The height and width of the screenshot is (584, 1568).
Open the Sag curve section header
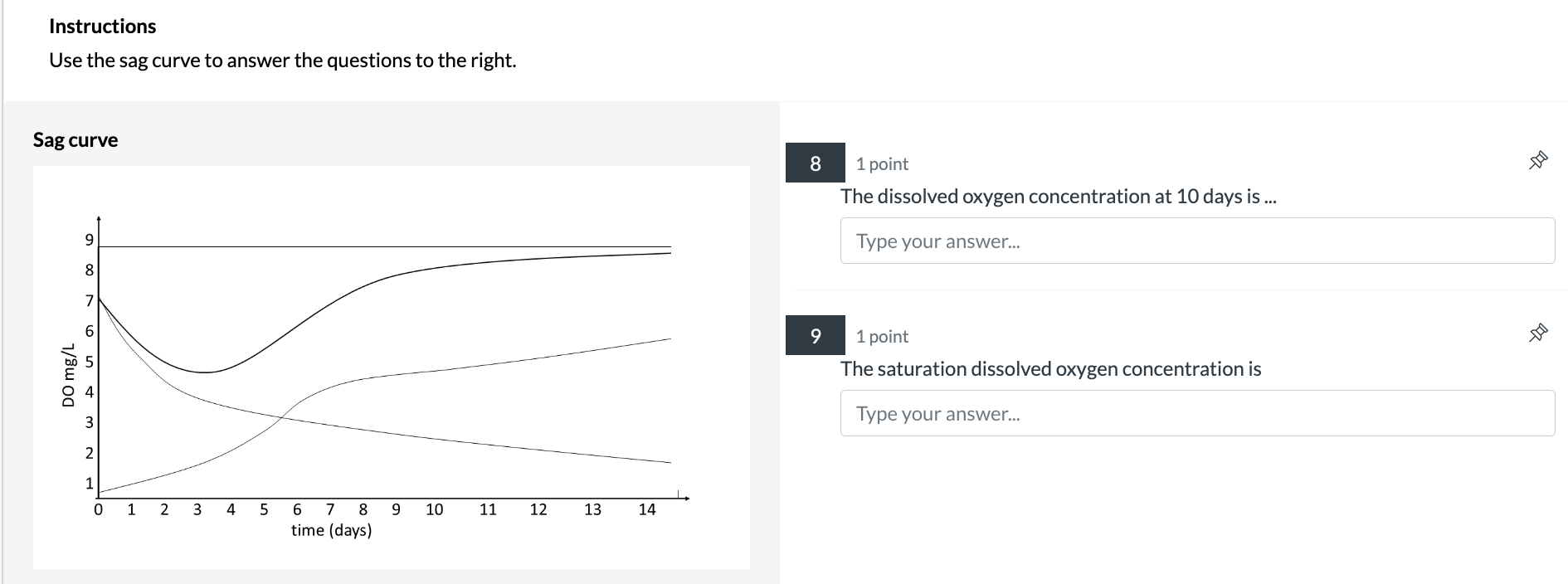click(75, 139)
